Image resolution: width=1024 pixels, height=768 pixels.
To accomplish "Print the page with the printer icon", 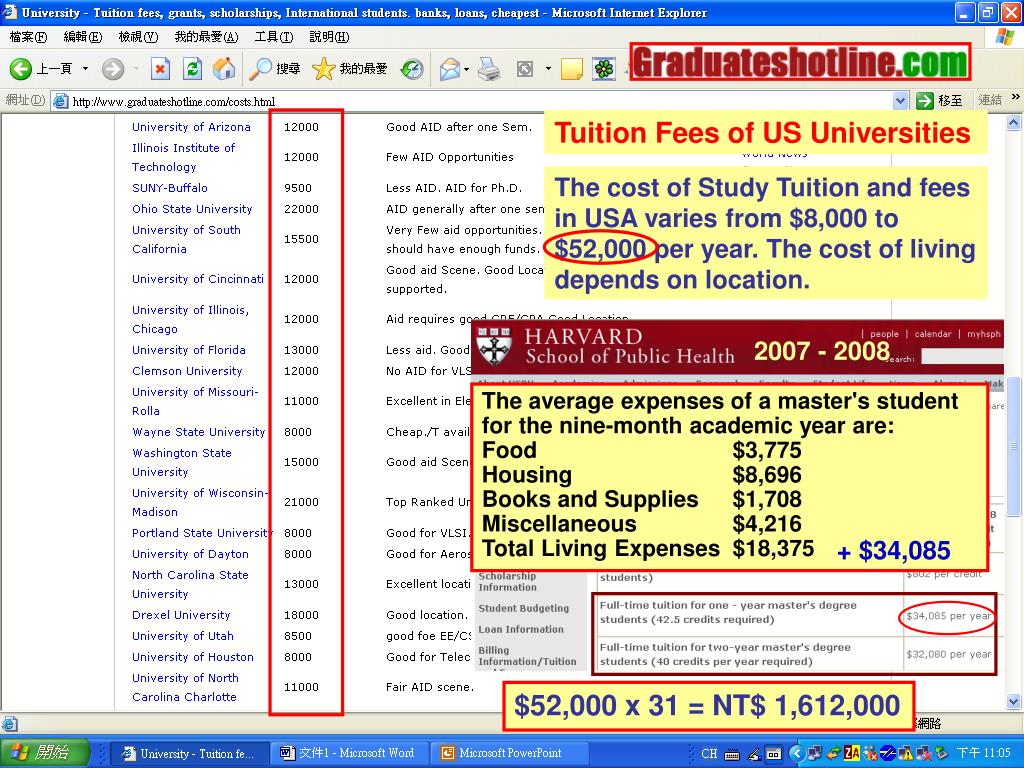I will (489, 69).
